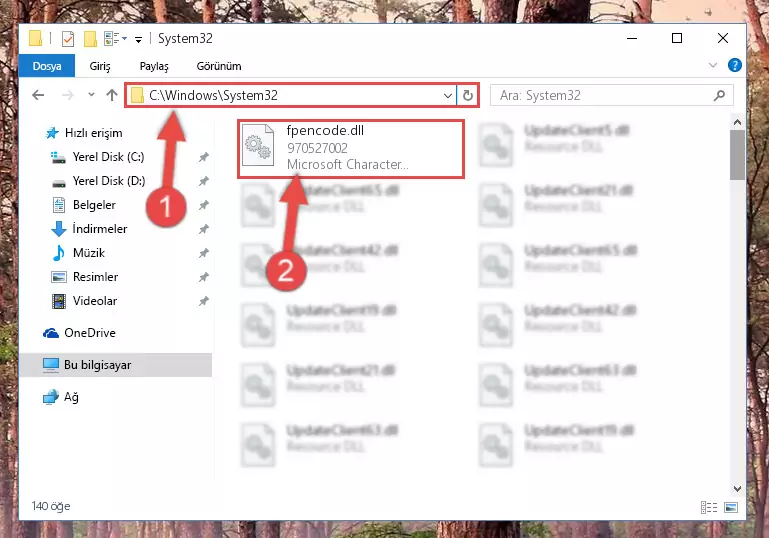Click pin icon next to İndirmeler
Screen dimensions: 769x538
click(x=204, y=229)
